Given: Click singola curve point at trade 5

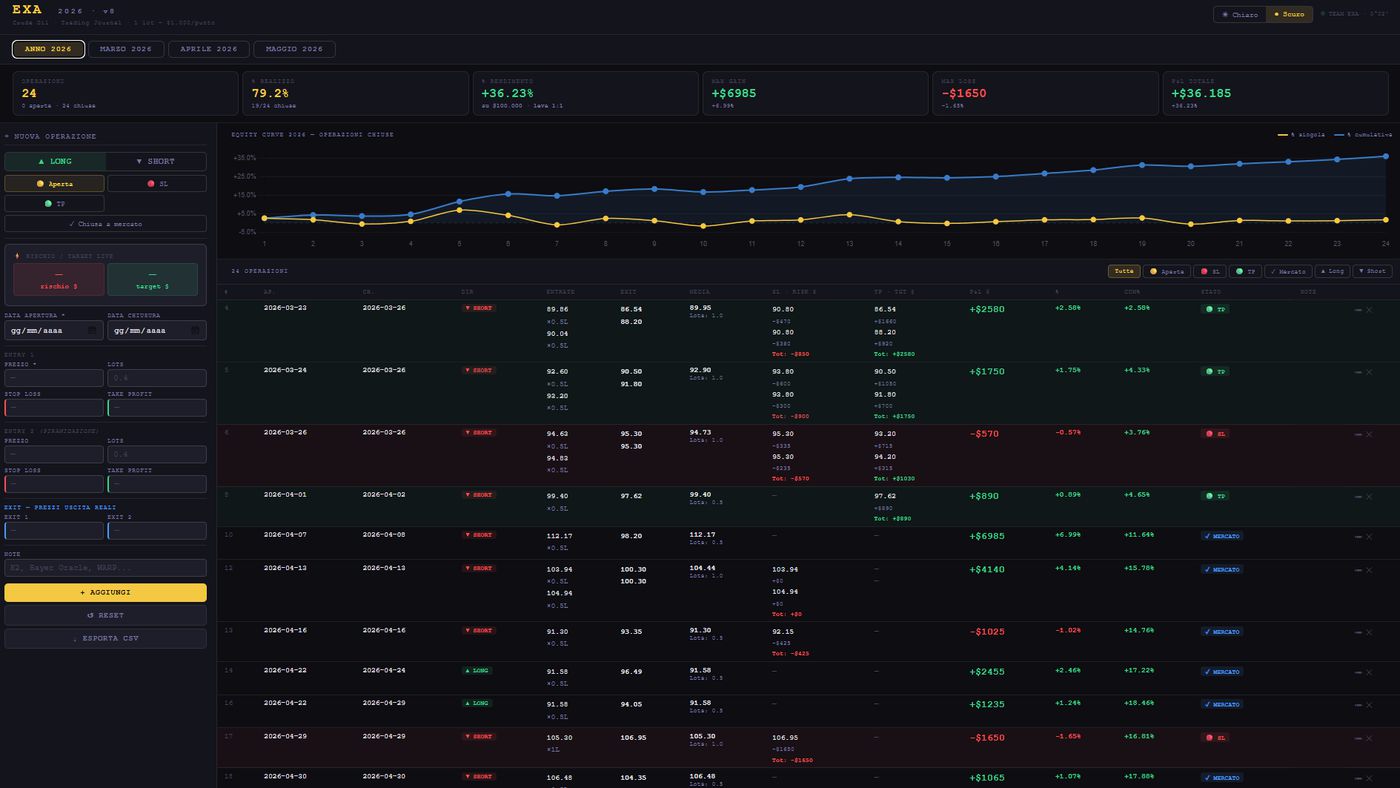Looking at the screenshot, I should pos(459,210).
